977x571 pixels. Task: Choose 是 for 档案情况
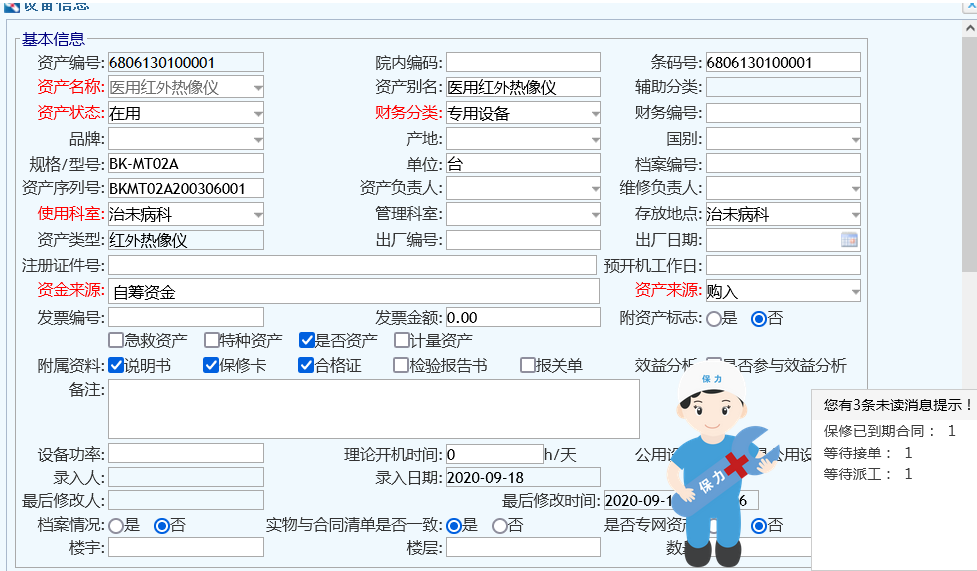pyautogui.click(x=116, y=526)
